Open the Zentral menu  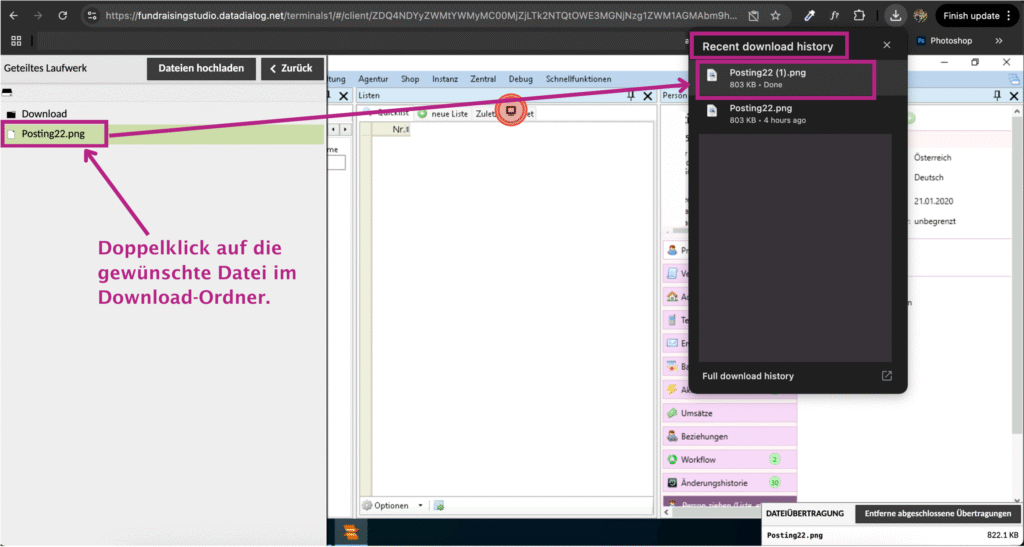click(483, 79)
